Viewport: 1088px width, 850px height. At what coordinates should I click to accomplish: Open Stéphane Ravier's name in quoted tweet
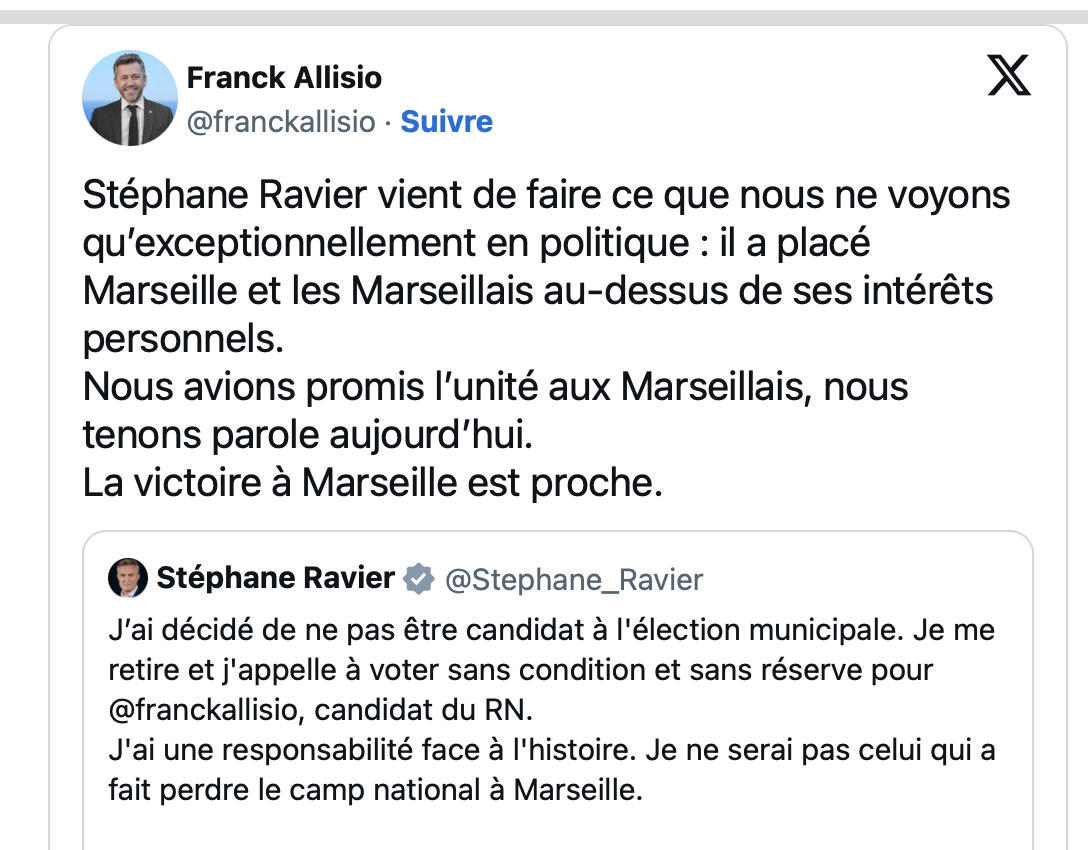[x=275, y=578]
